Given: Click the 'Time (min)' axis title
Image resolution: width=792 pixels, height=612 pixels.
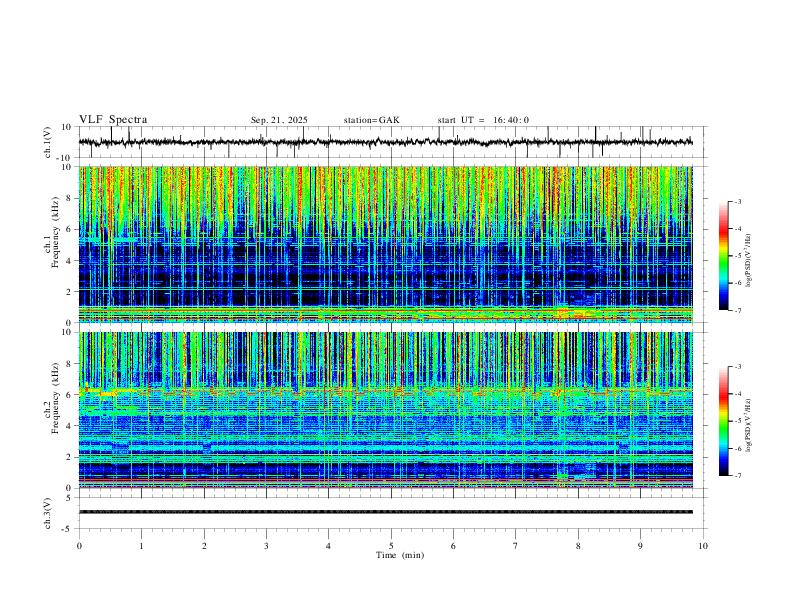Looking at the screenshot, I should (400, 555).
